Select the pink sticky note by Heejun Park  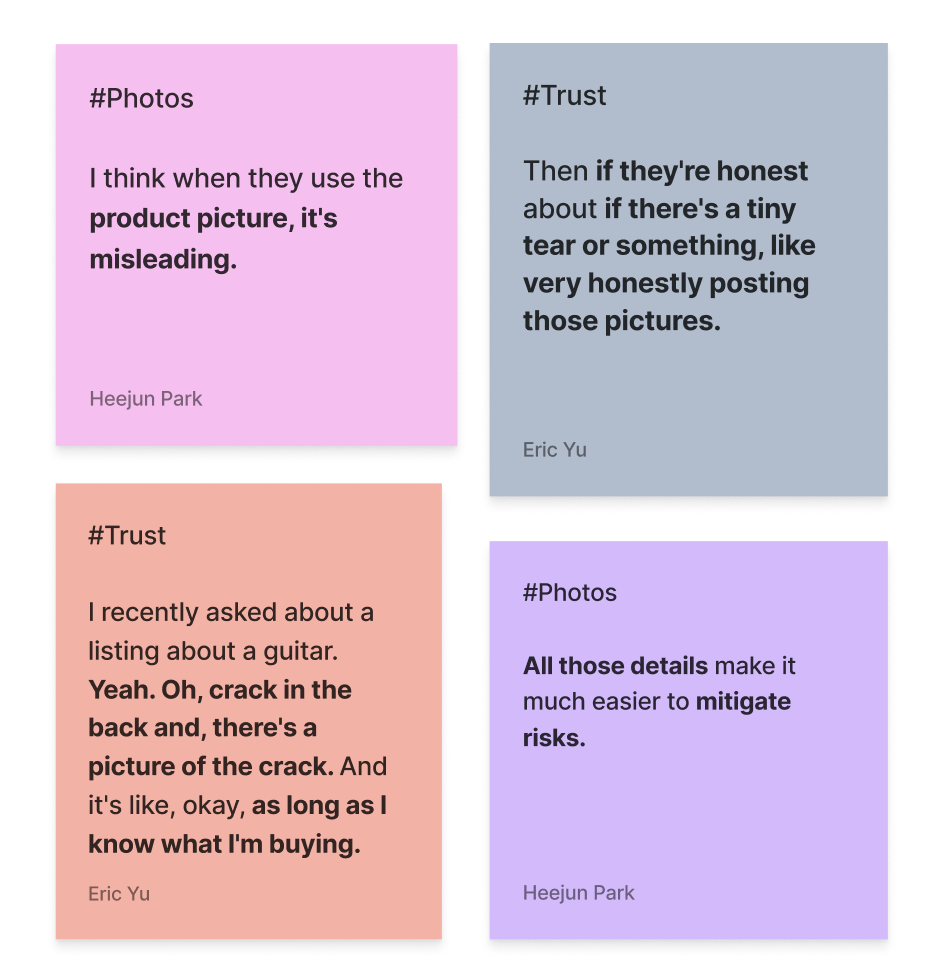click(x=256, y=244)
